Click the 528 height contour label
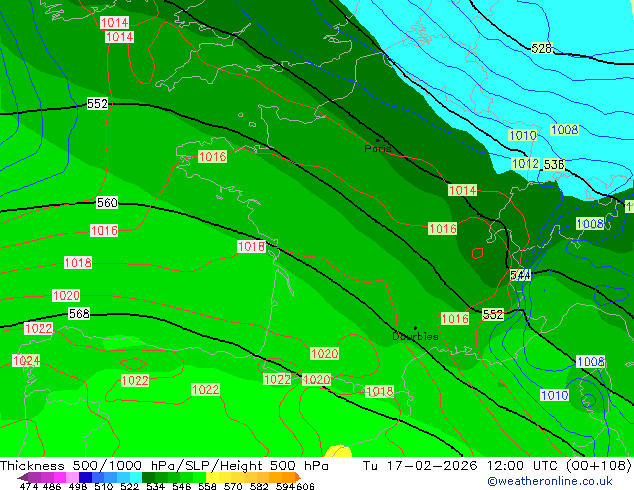Image resolution: width=634 pixels, height=490 pixels. tap(541, 49)
